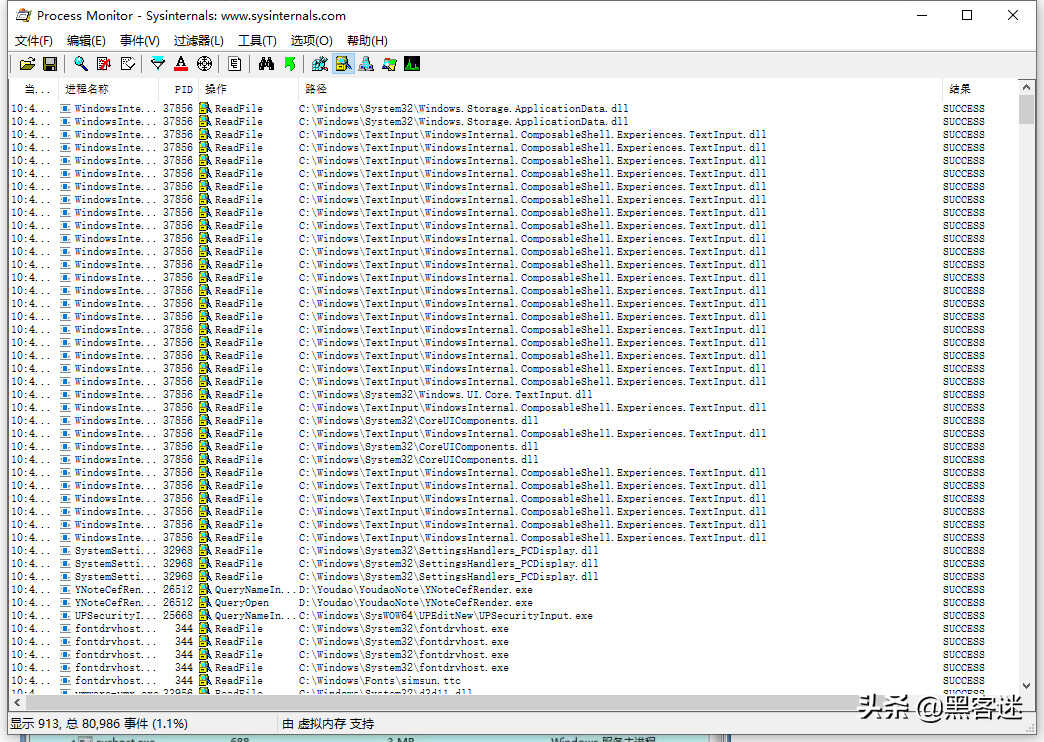
Task: Open a saved log with the Open icon
Action: click(27, 64)
